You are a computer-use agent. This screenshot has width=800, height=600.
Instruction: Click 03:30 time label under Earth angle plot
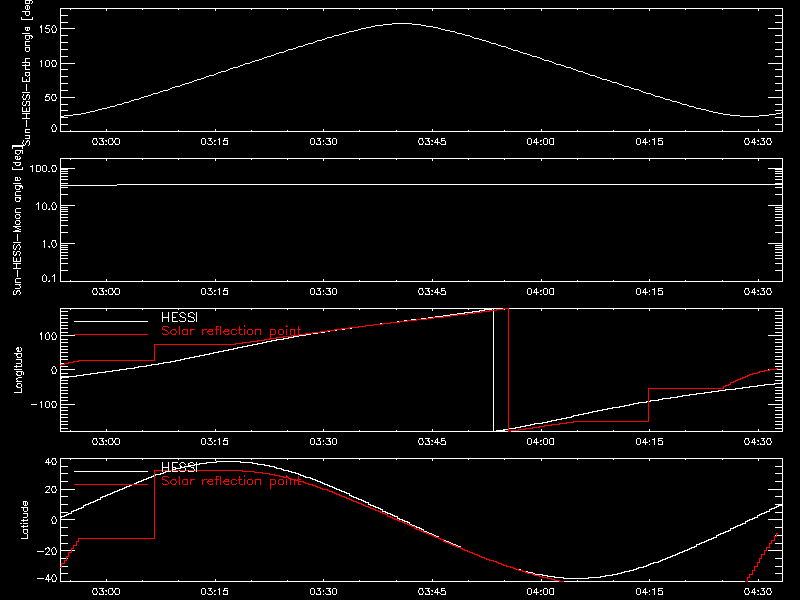[323, 141]
